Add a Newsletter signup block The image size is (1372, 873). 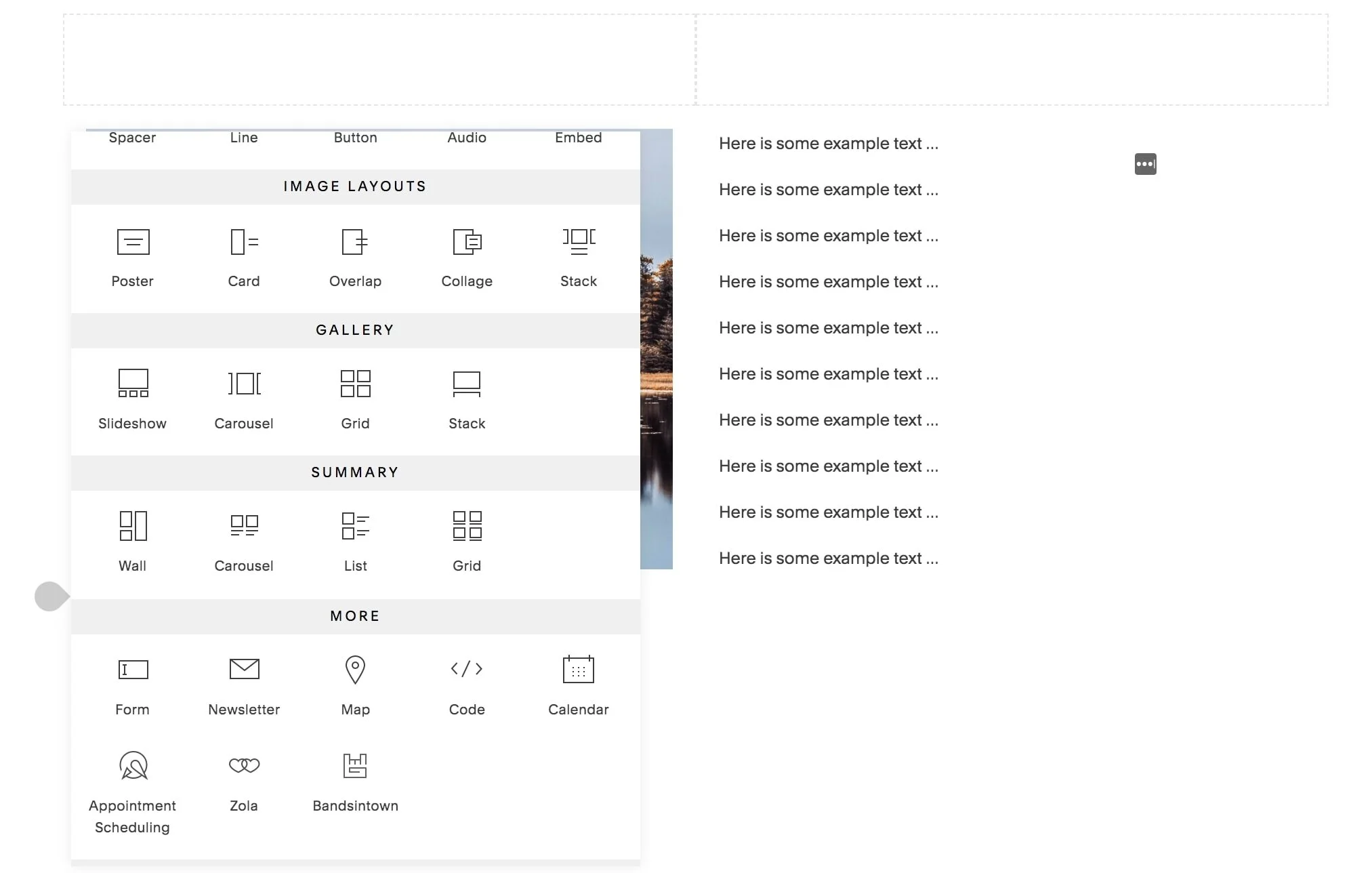click(244, 686)
